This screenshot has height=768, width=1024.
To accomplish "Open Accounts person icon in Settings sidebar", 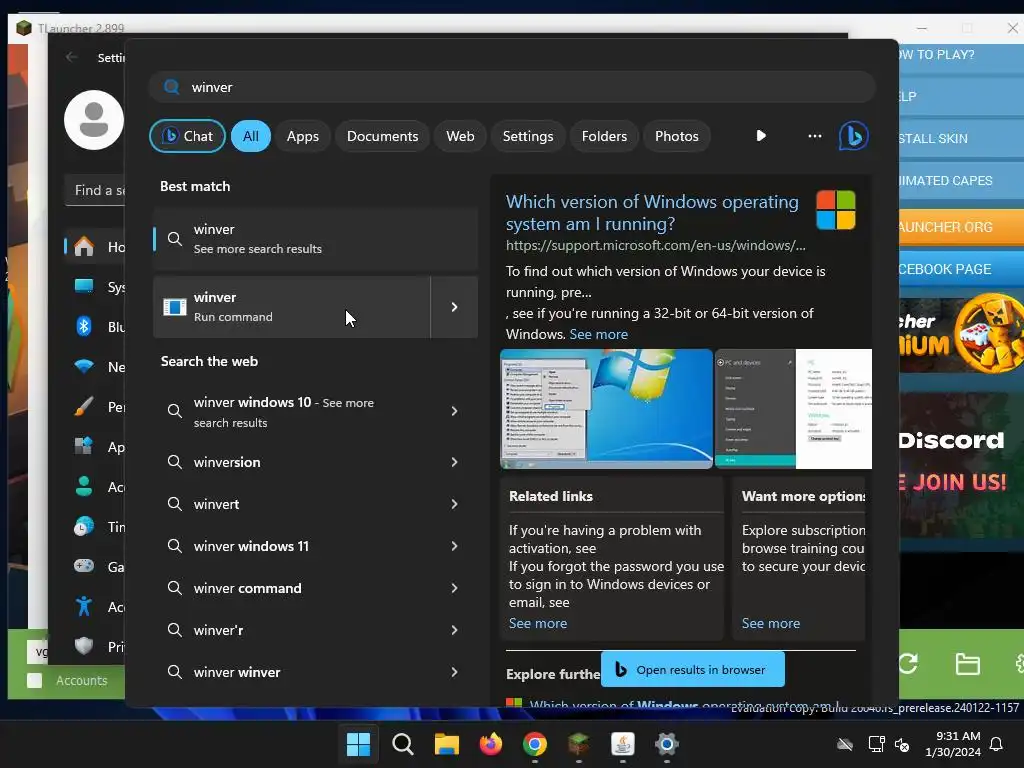I will (84, 487).
